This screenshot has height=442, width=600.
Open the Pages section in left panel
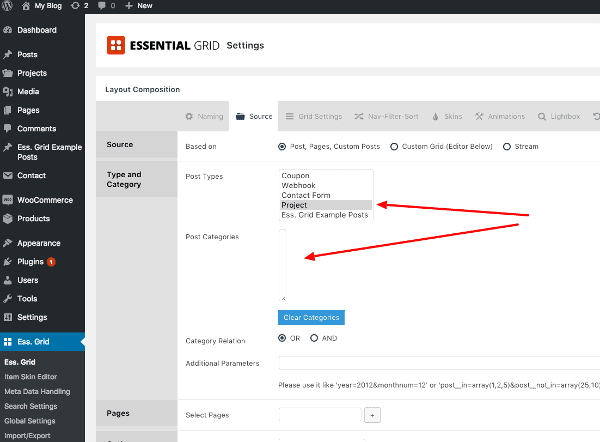[137, 413]
